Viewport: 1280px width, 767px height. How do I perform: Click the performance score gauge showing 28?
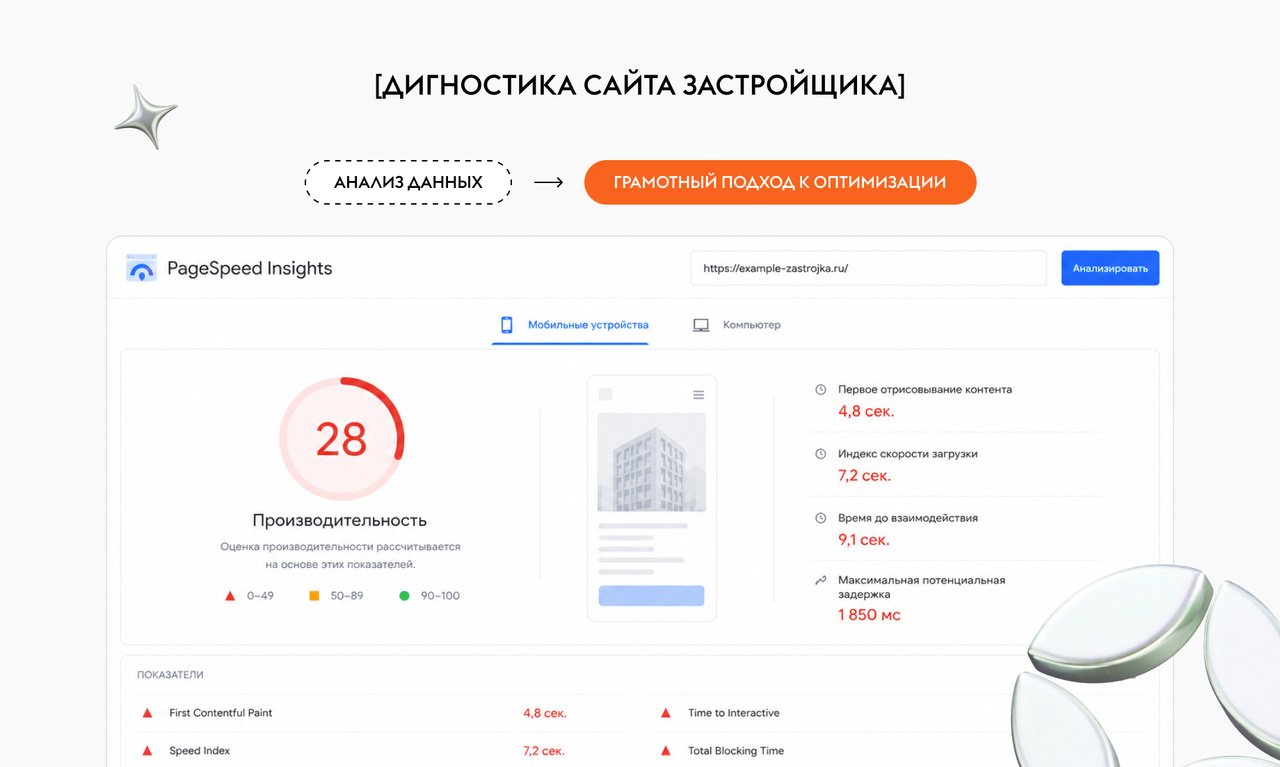(x=341, y=439)
